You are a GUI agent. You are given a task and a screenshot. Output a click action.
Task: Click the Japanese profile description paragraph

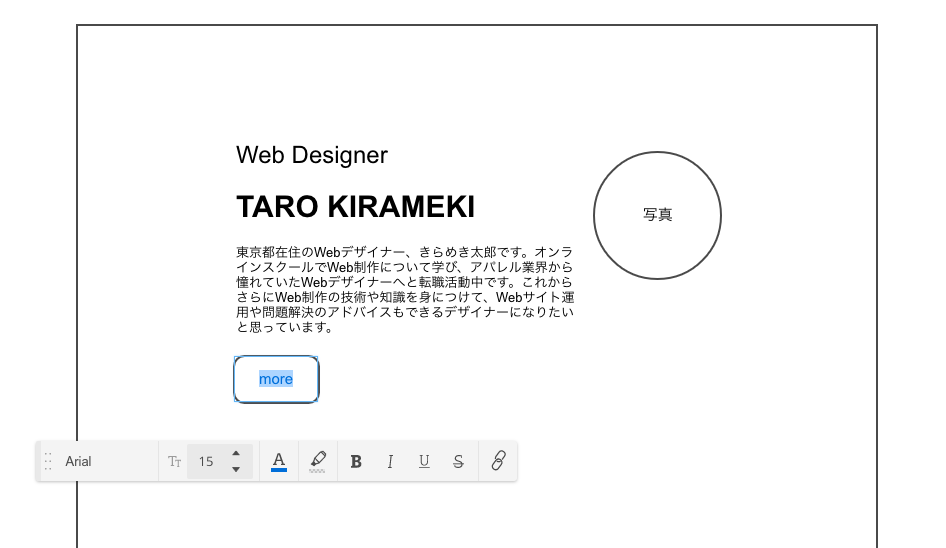[x=404, y=289]
